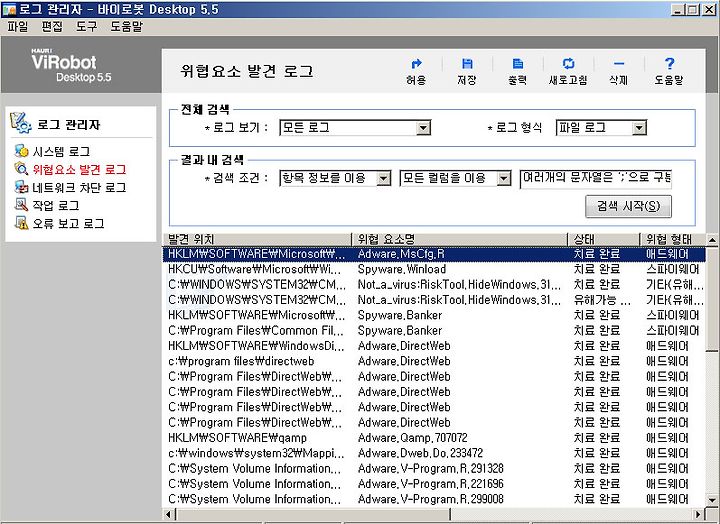Select the 오류 보고 로그 entry
720x524 pixels.
click(x=68, y=223)
